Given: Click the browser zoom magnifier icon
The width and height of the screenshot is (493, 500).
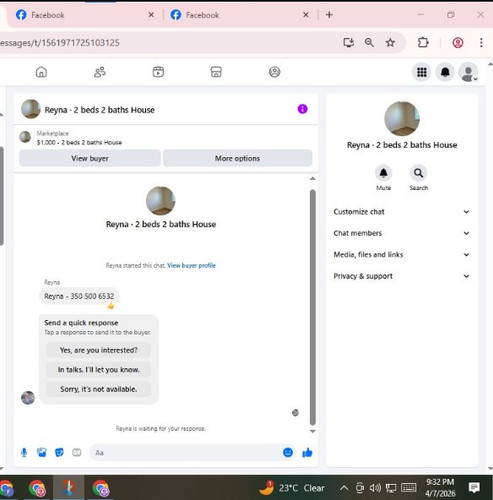Looking at the screenshot, I should coord(369,43).
